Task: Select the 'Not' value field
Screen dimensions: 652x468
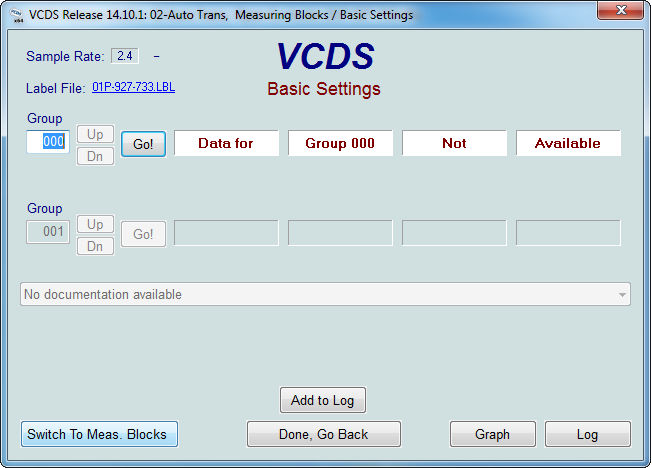Action: pos(454,143)
